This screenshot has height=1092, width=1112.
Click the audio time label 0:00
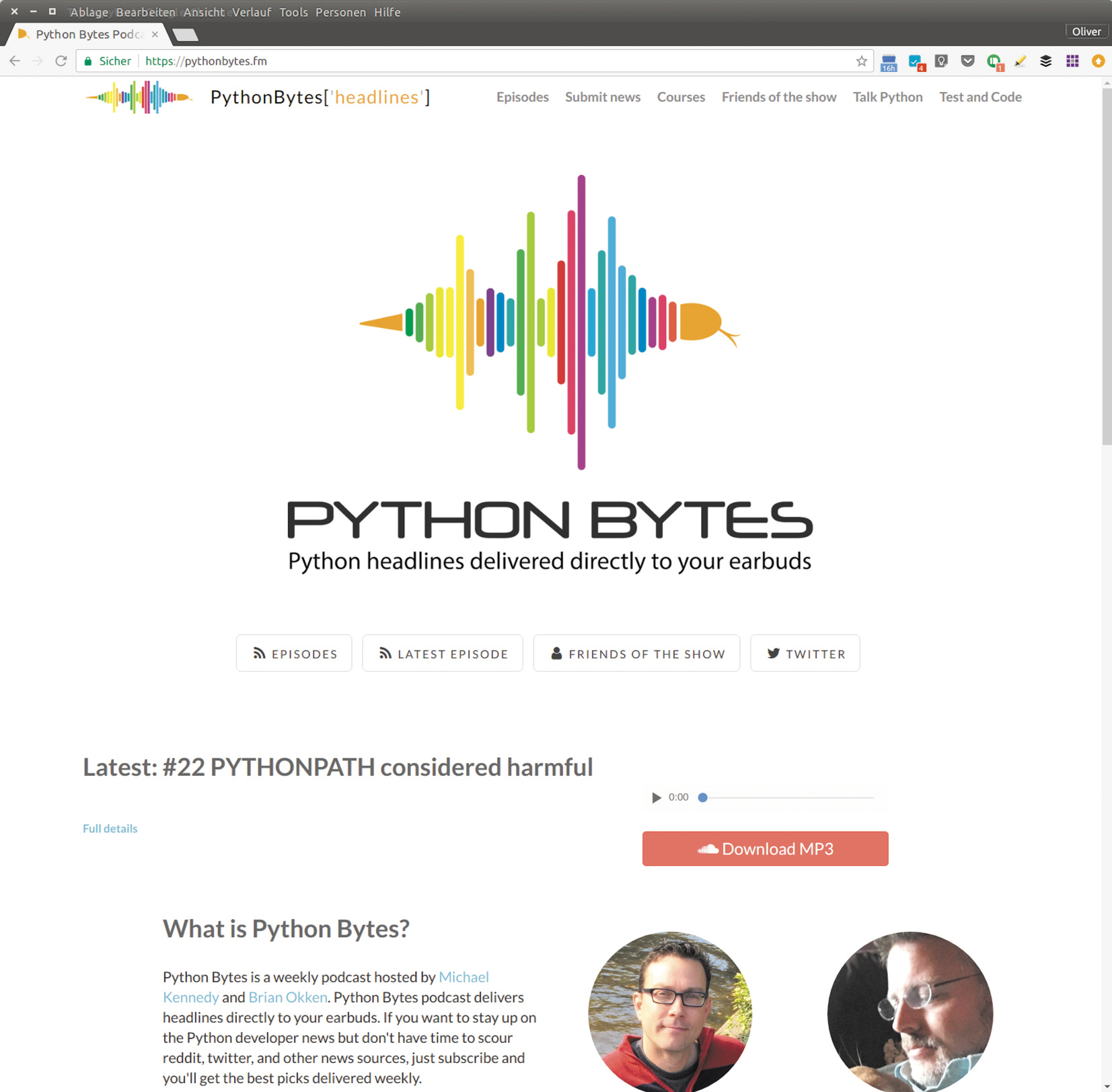[x=678, y=797]
